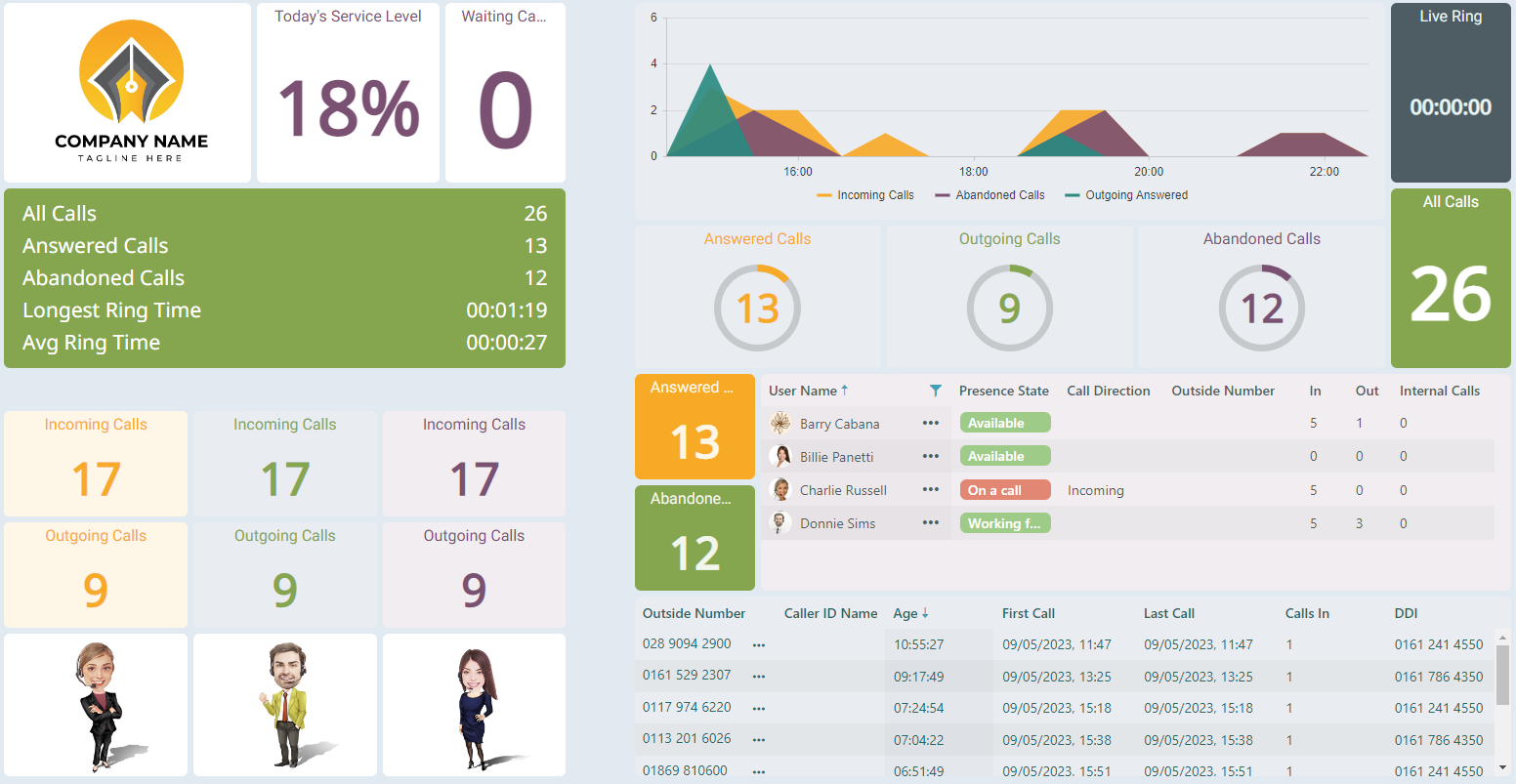1516x784 pixels.
Task: Click the call list vertical scrollbar thumb
Action: 1502,674
